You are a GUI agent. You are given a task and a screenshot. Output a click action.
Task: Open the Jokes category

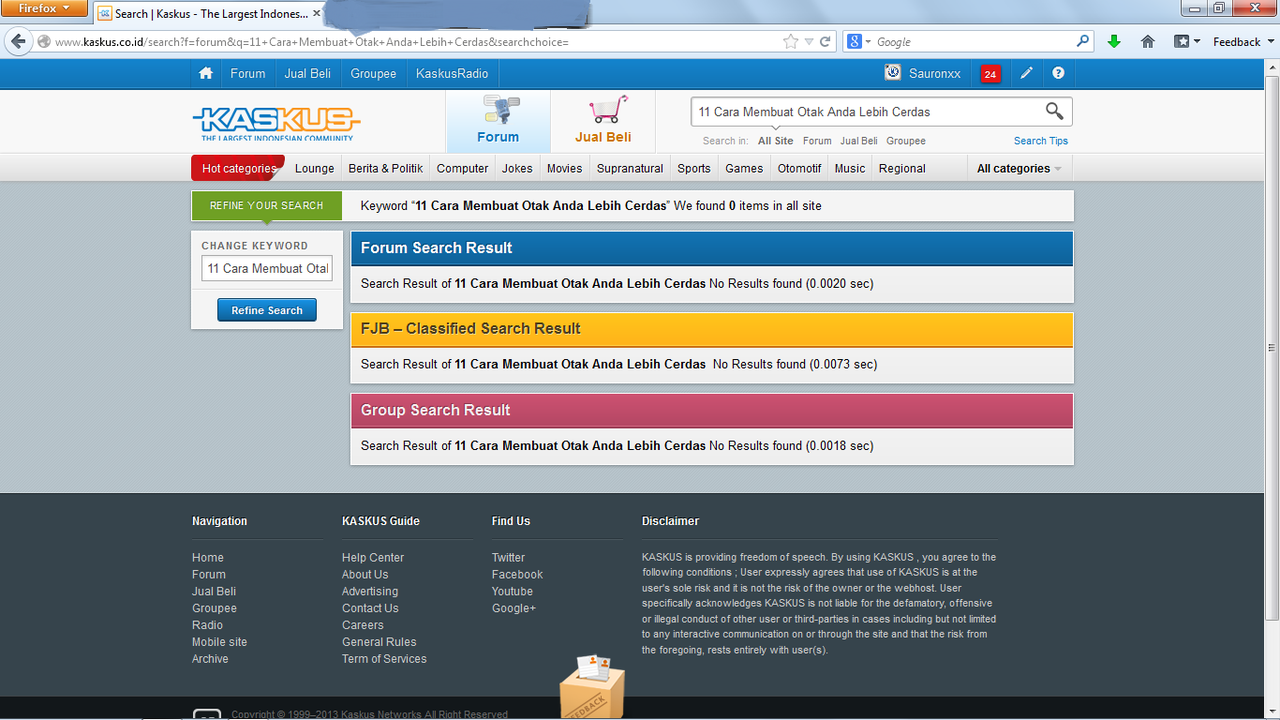pyautogui.click(x=517, y=168)
